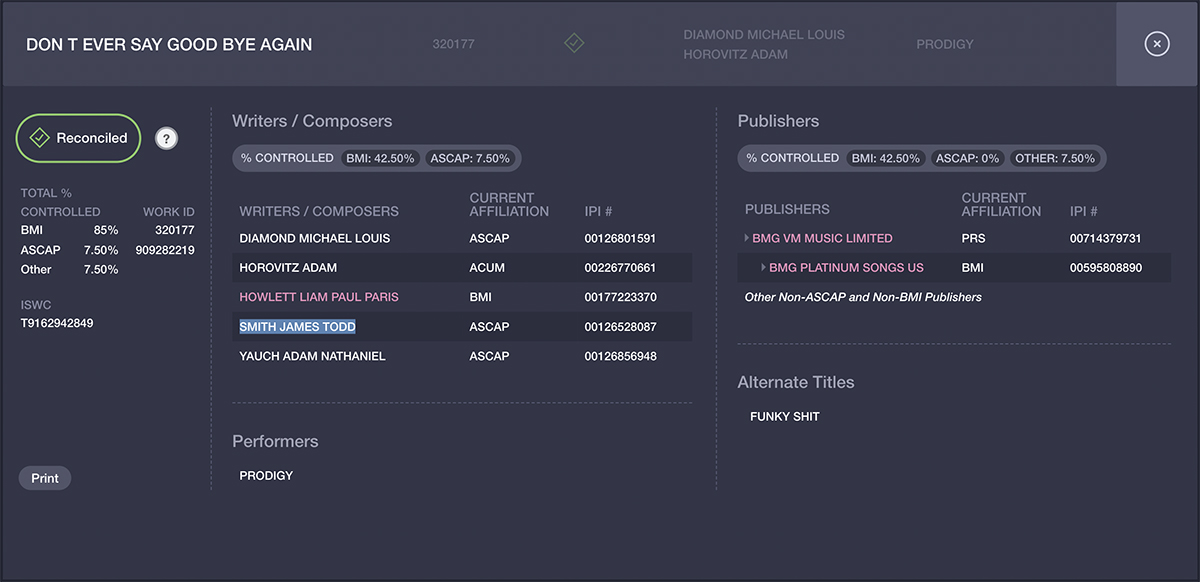The height and width of the screenshot is (582, 1200).
Task: Open BMG VM Music Limited link
Action: click(x=822, y=238)
